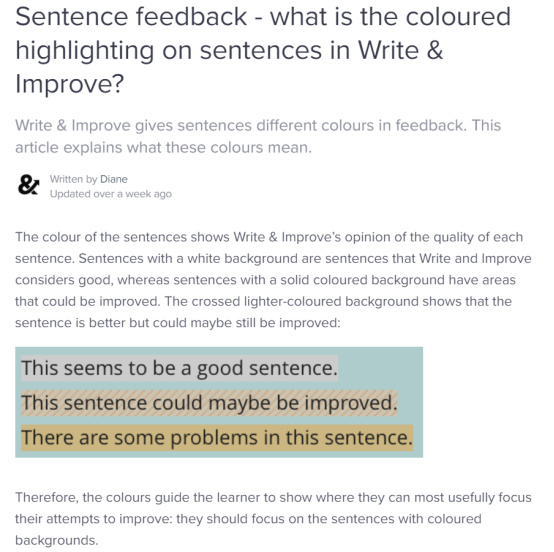The image size is (554, 552).
Task: Open the highlighted sentences example image
Action: 219,402
